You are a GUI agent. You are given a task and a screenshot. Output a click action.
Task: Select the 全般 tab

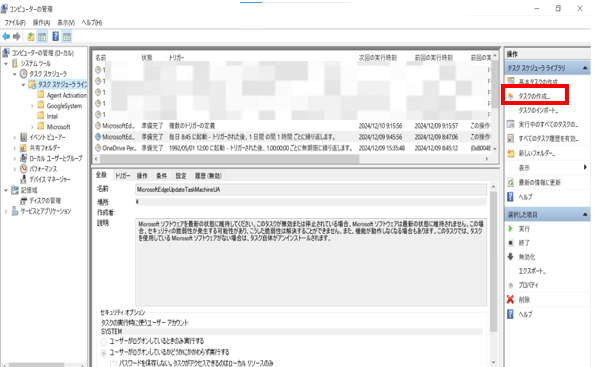pos(102,175)
